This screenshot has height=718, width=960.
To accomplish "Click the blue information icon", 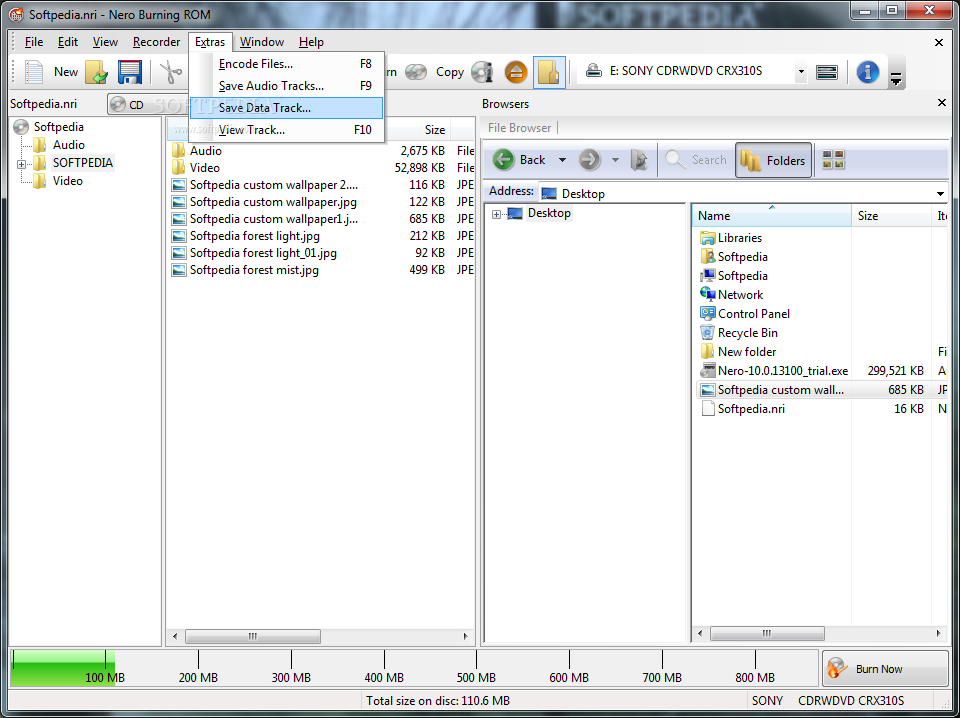I will click(868, 72).
